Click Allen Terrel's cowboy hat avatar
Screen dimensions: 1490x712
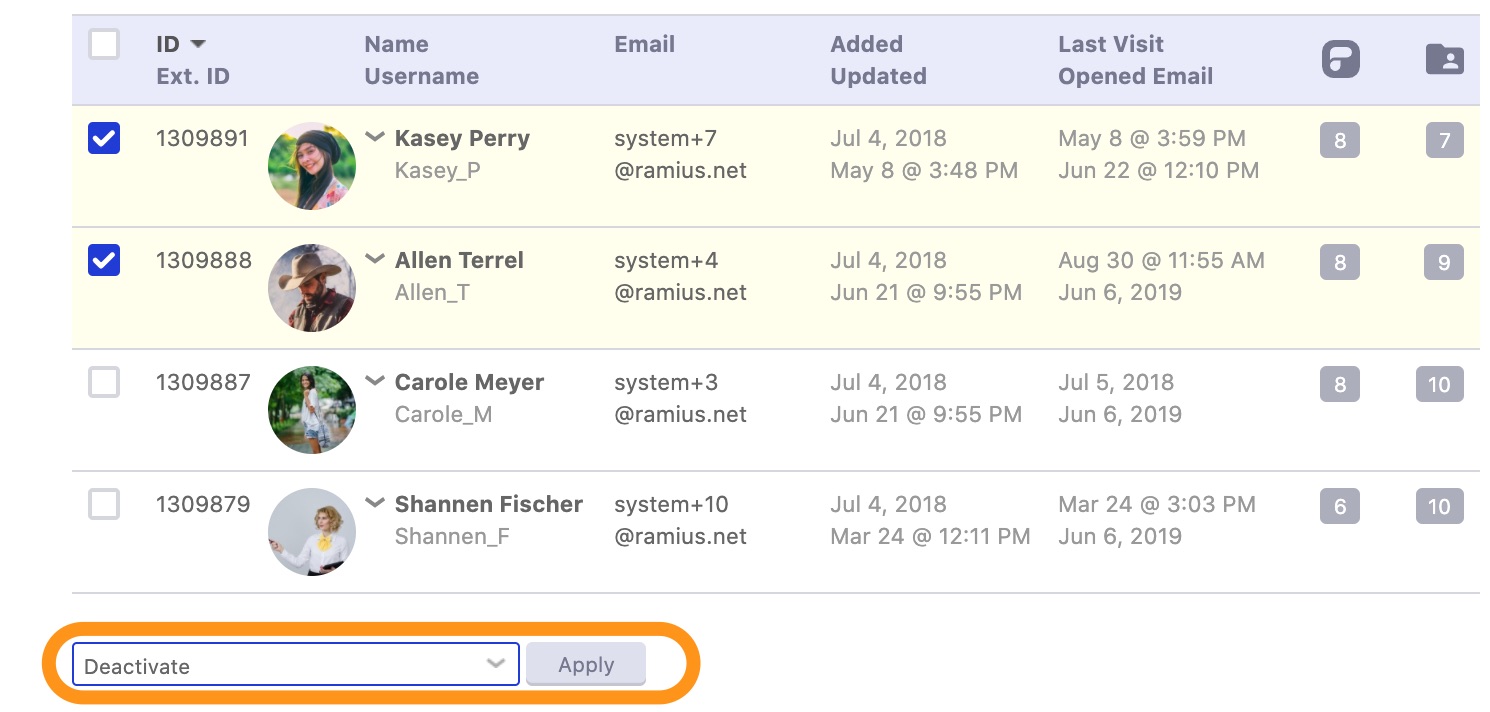312,288
